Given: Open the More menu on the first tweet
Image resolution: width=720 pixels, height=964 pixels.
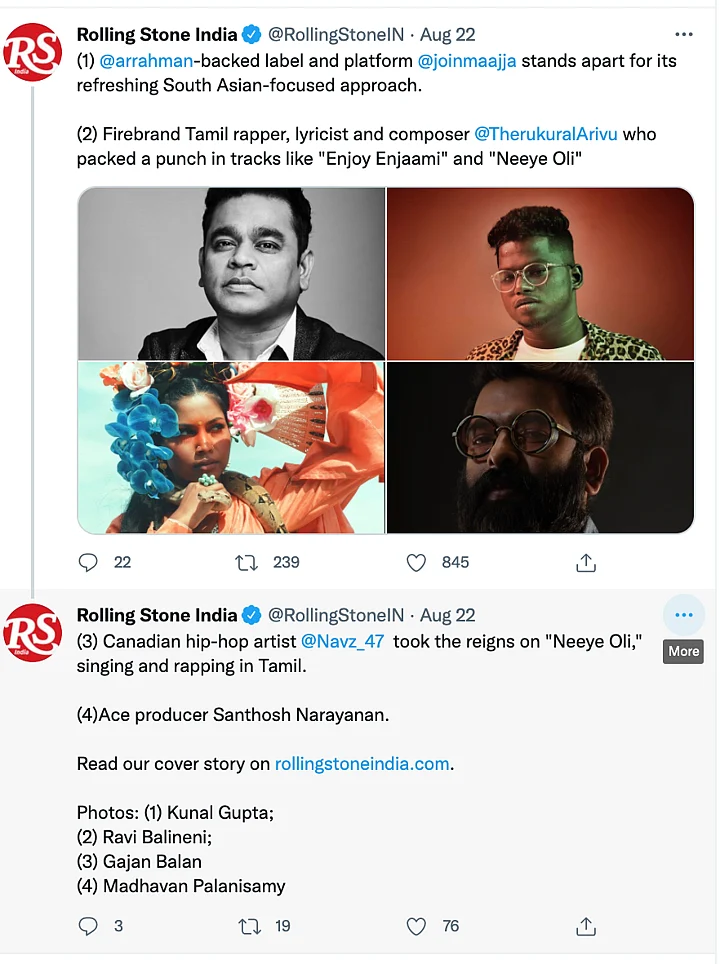Looking at the screenshot, I should click(x=684, y=34).
